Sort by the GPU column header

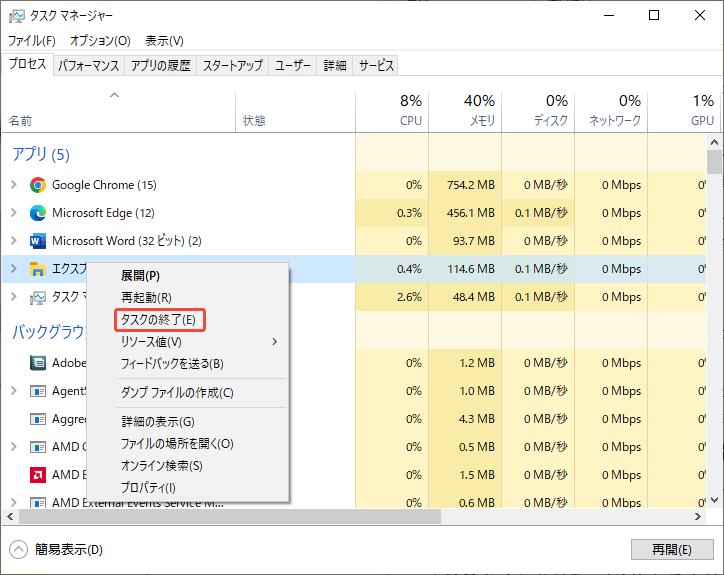tap(683, 111)
